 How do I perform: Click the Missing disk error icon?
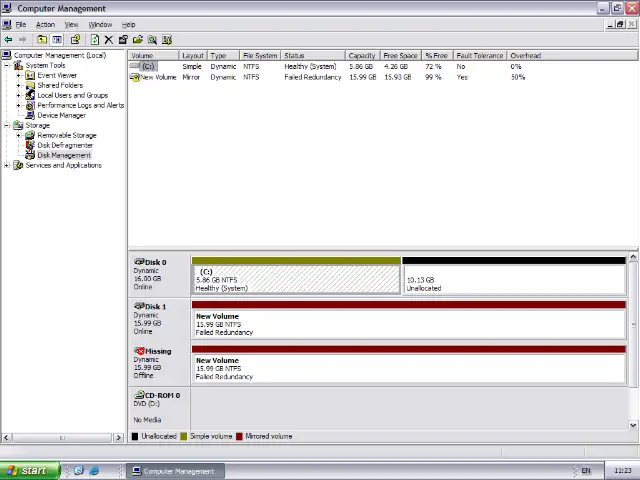(x=139, y=351)
